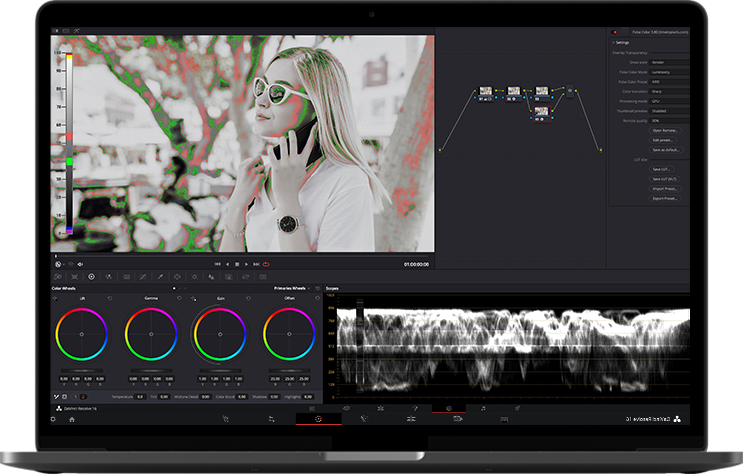
Task: Click the stop button in viewer transport
Action: (237, 264)
